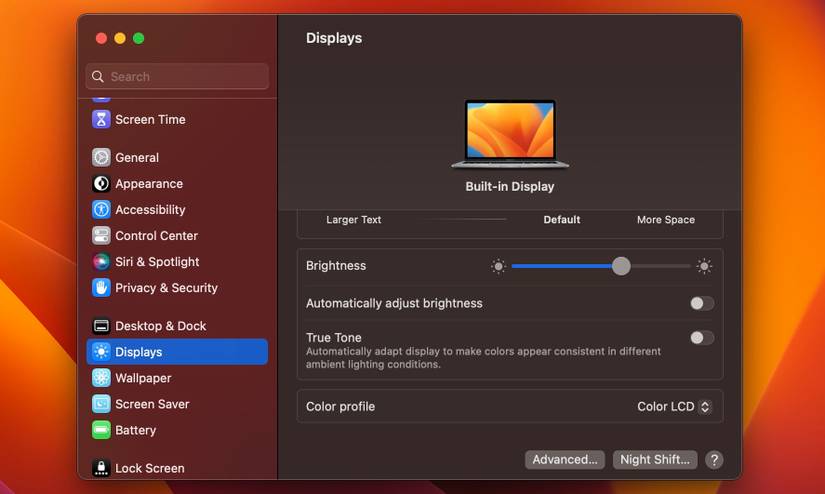825x494 pixels.
Task: Open Accessibility preferences
Action: tap(150, 209)
